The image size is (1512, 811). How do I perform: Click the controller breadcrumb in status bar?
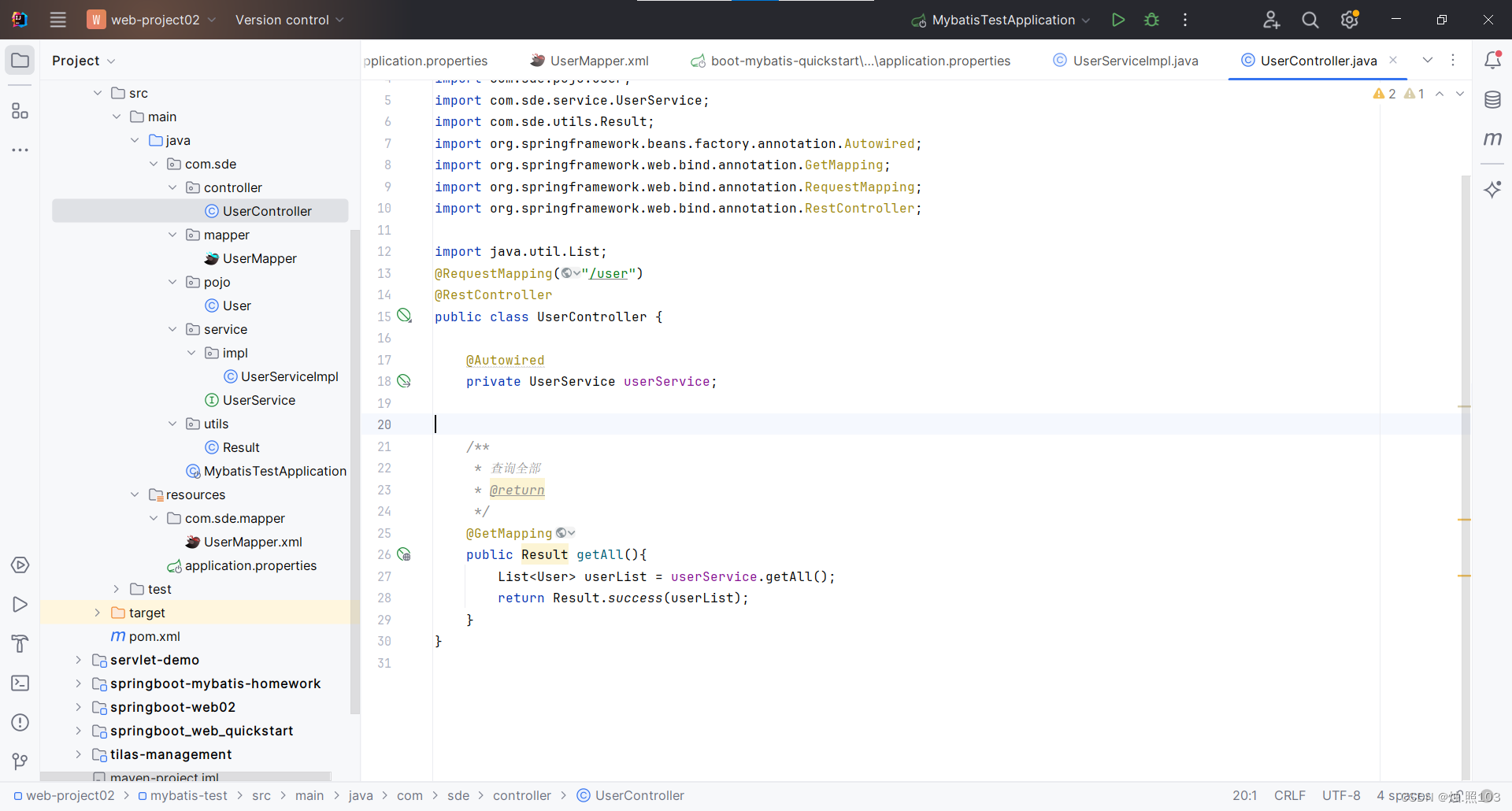click(x=522, y=795)
